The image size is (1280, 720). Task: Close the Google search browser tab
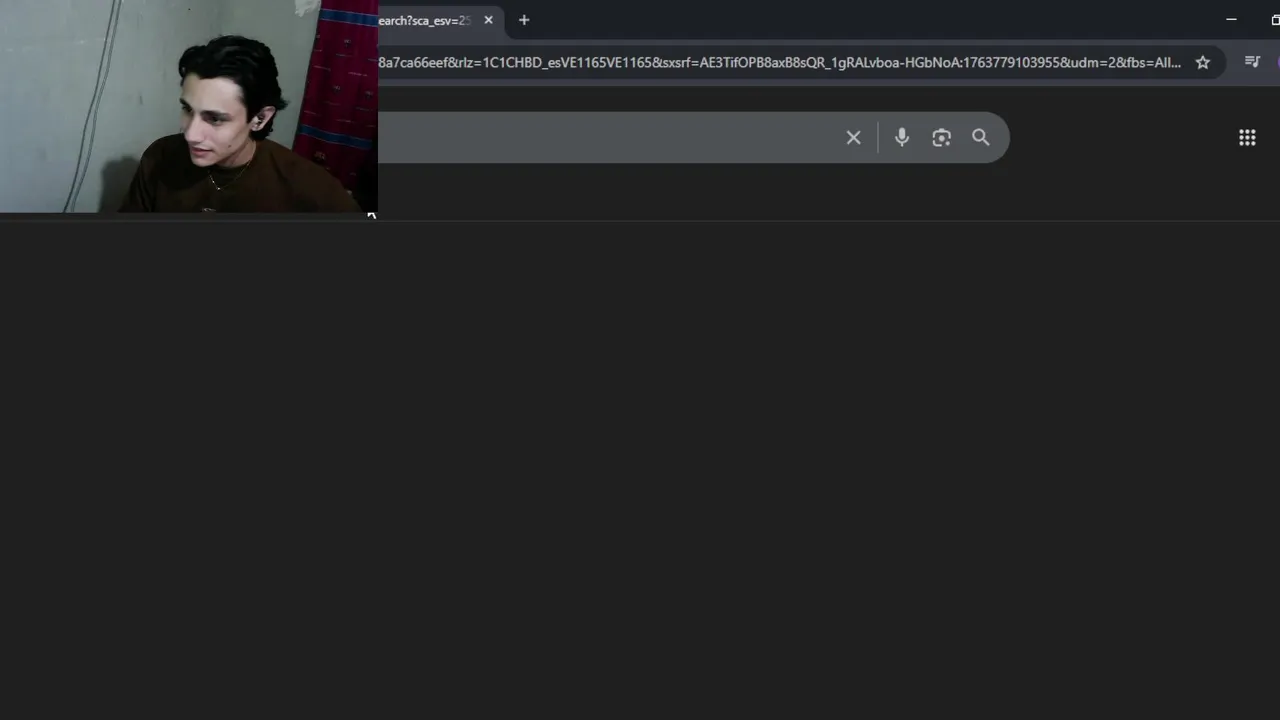(488, 20)
